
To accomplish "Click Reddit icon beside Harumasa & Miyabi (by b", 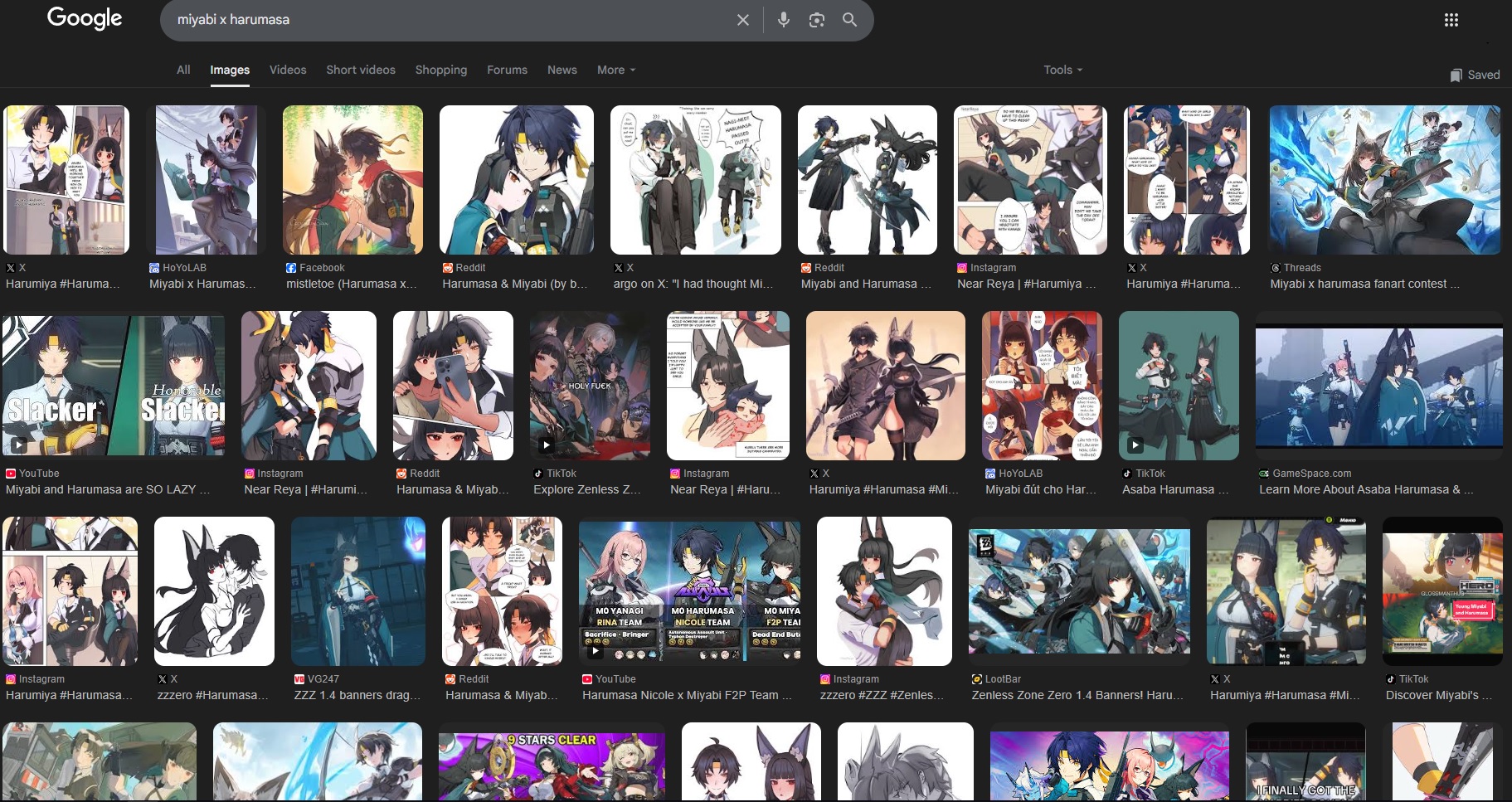I will click(448, 268).
